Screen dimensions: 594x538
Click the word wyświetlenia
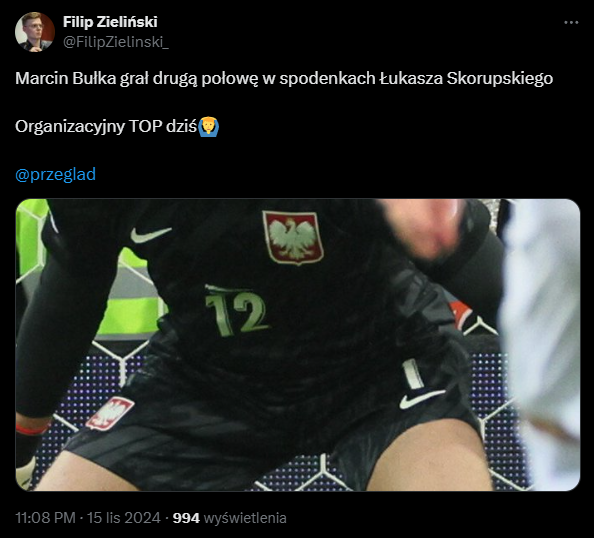[x=245, y=518]
